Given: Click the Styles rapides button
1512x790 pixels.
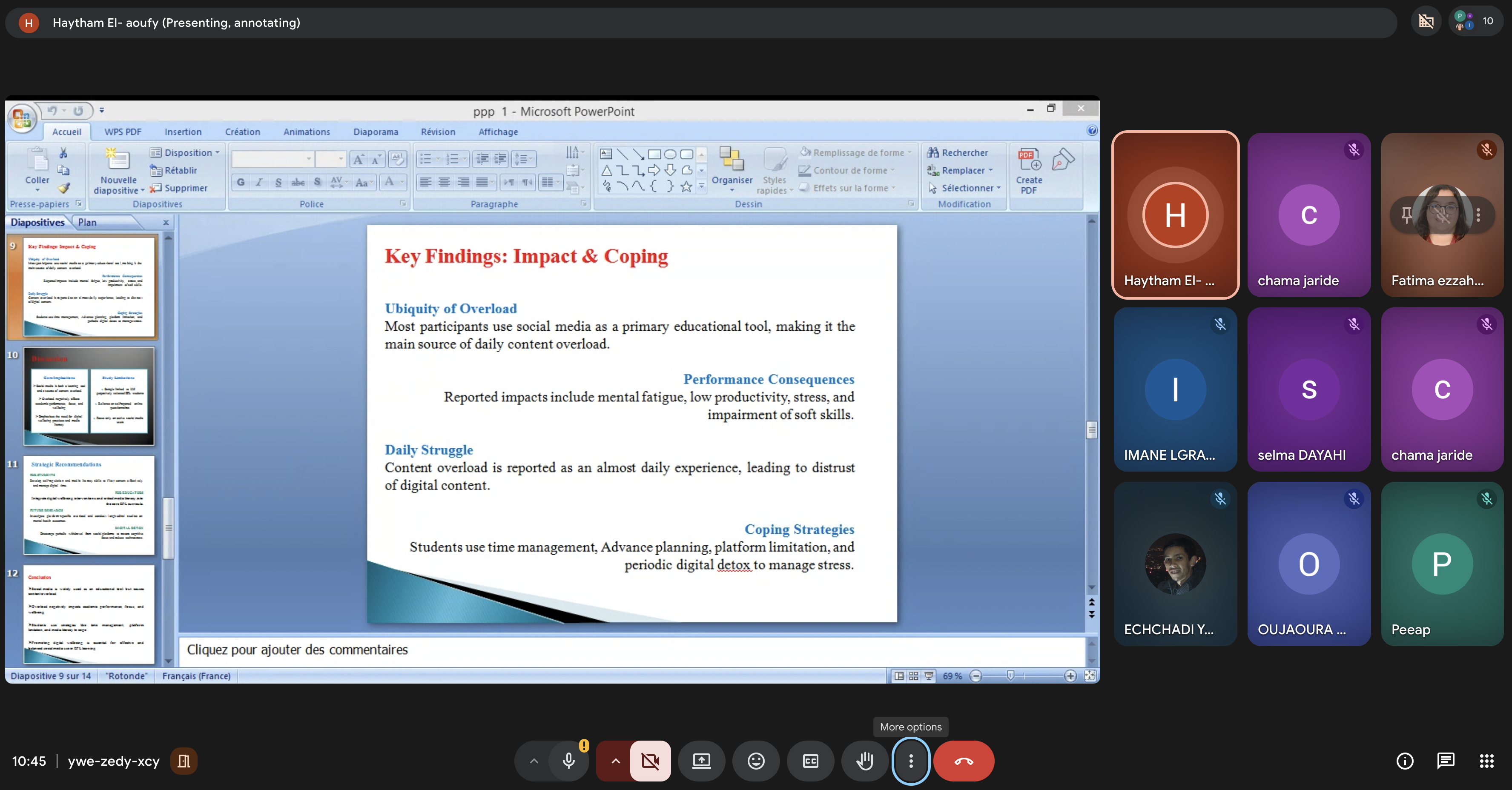Looking at the screenshot, I should 774,170.
